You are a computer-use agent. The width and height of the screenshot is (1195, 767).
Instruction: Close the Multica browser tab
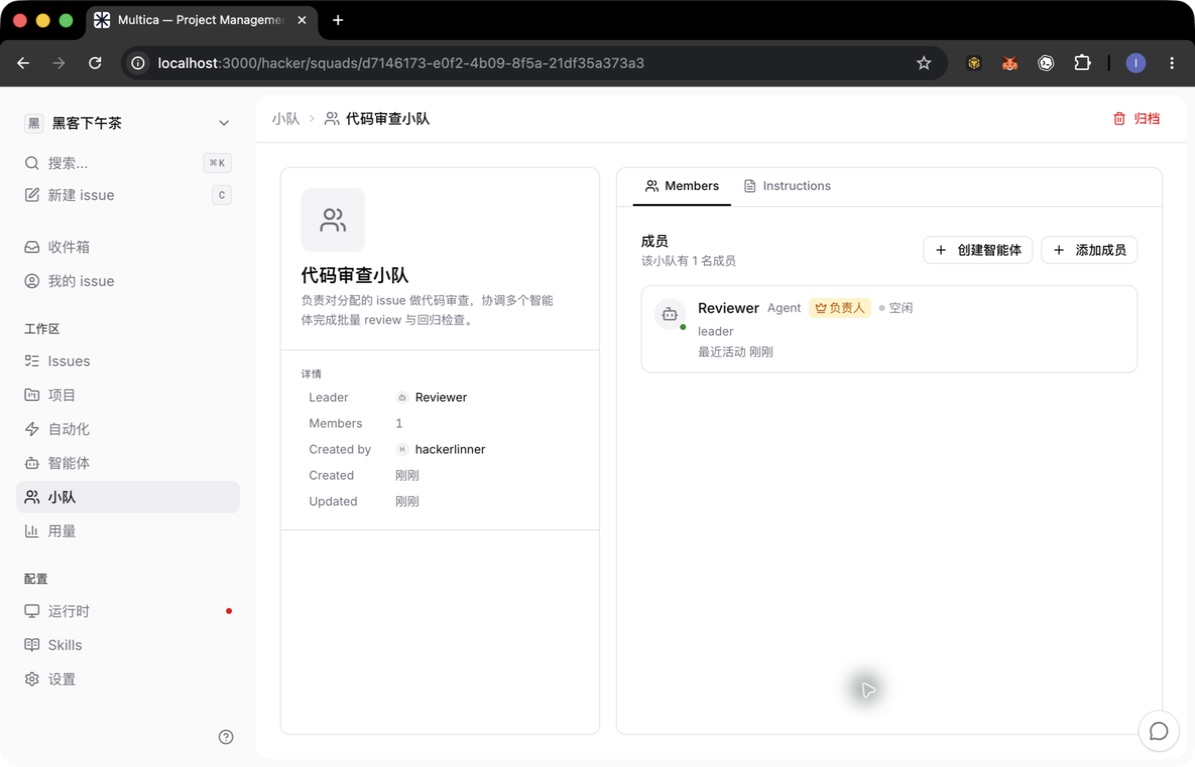[302, 20]
